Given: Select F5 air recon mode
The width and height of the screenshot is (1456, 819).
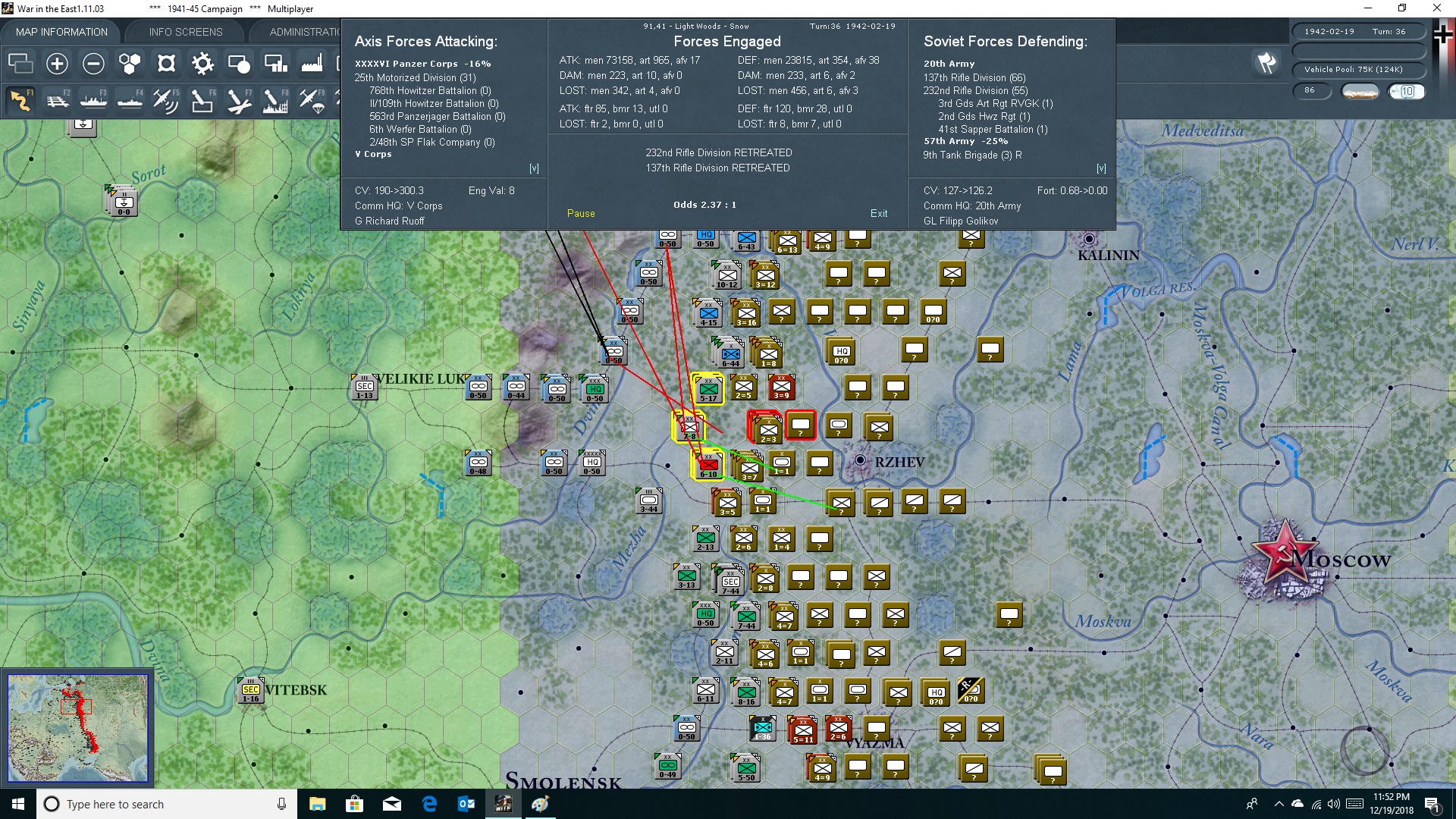Looking at the screenshot, I should point(166,100).
